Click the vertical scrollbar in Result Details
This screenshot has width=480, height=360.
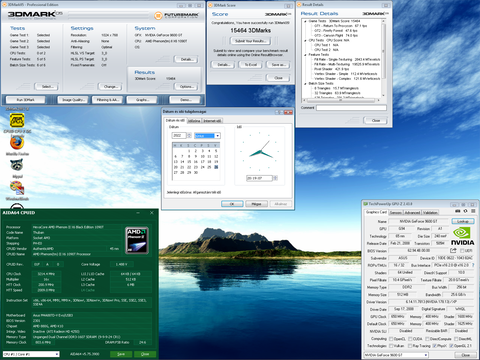pos(383,58)
